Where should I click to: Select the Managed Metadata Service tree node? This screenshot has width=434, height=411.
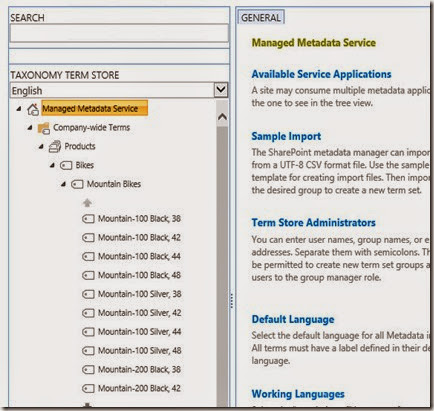(94, 108)
